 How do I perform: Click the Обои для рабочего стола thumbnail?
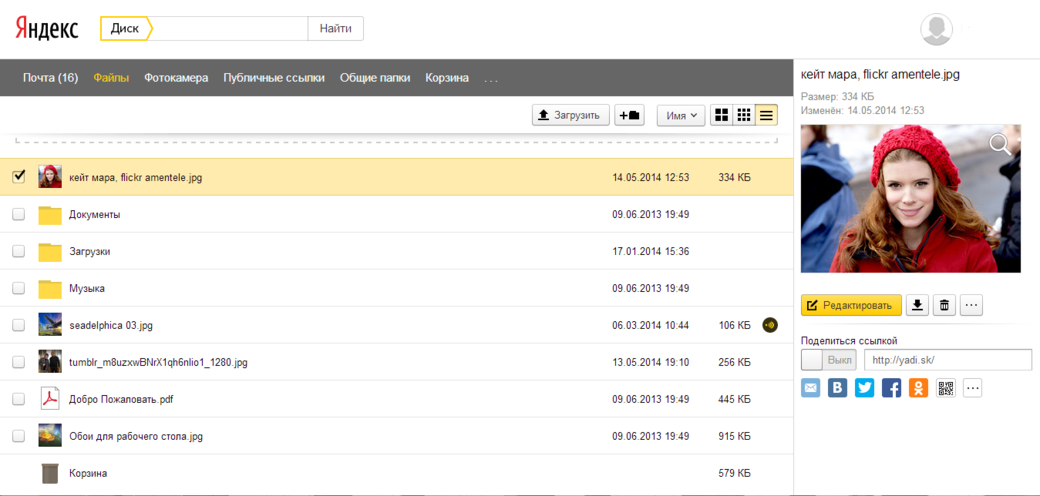[50, 436]
